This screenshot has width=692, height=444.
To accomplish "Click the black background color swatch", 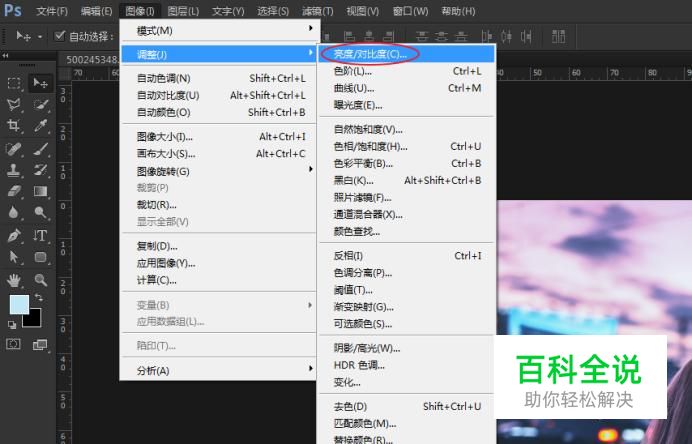I will tap(34, 319).
